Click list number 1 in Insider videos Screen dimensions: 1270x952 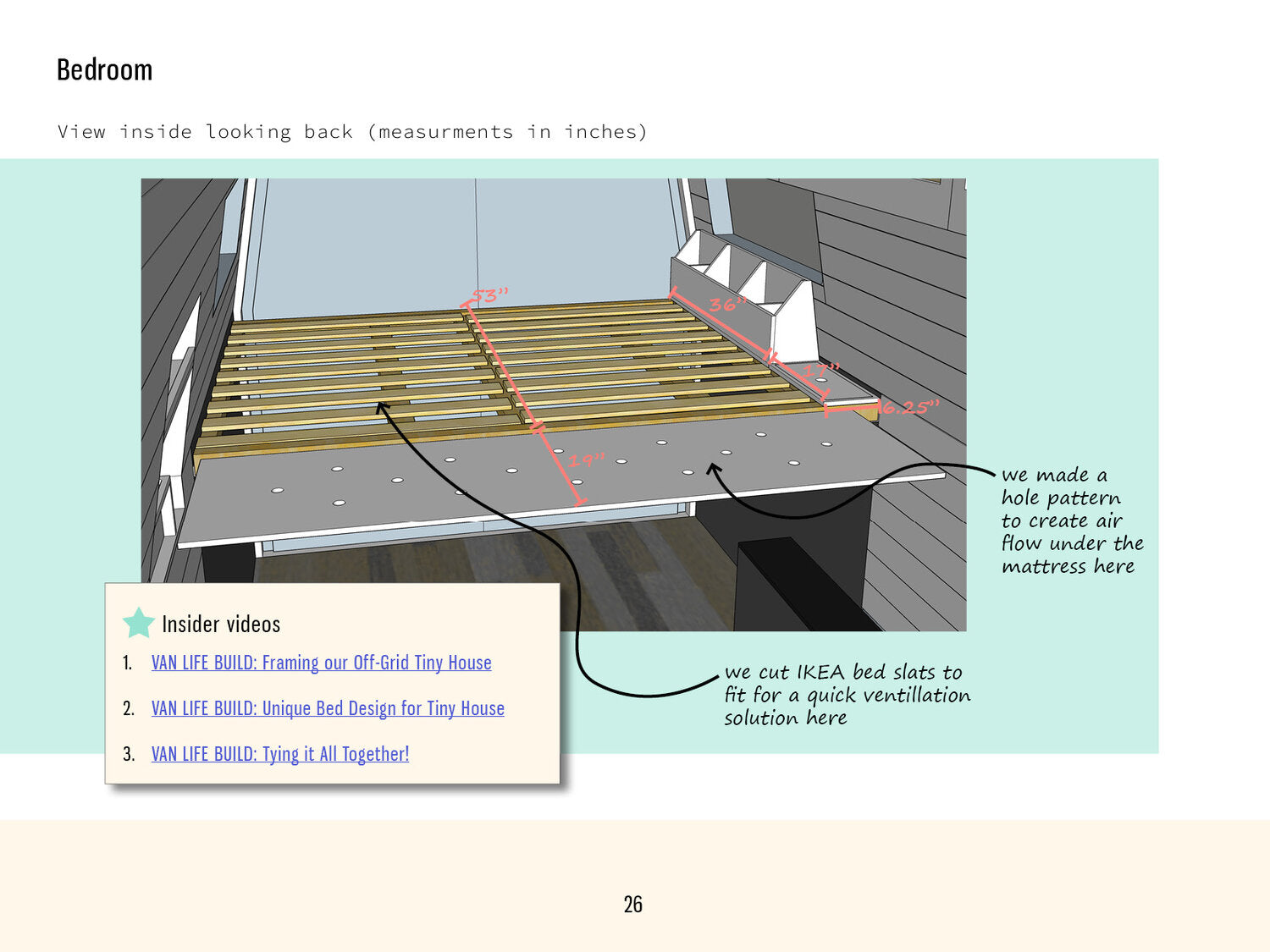coord(127,663)
